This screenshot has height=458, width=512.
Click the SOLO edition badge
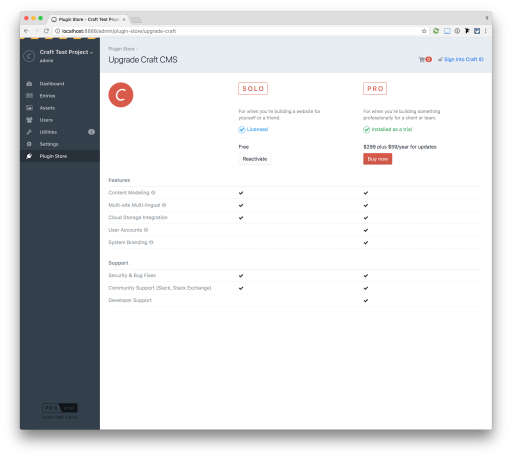coord(253,89)
